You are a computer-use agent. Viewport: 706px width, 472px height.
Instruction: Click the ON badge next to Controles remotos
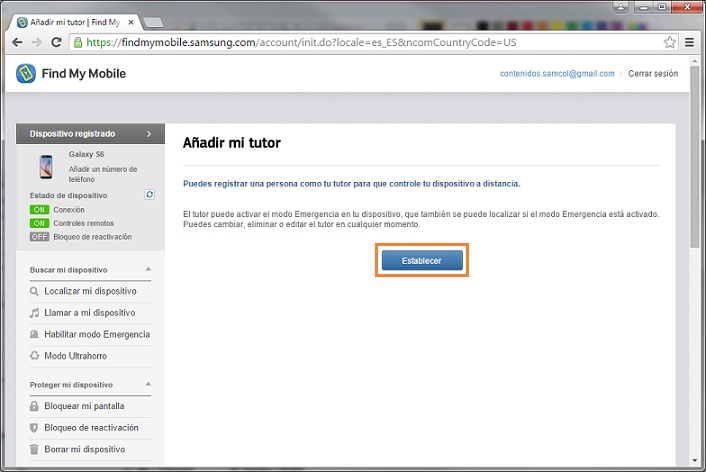click(x=39, y=223)
